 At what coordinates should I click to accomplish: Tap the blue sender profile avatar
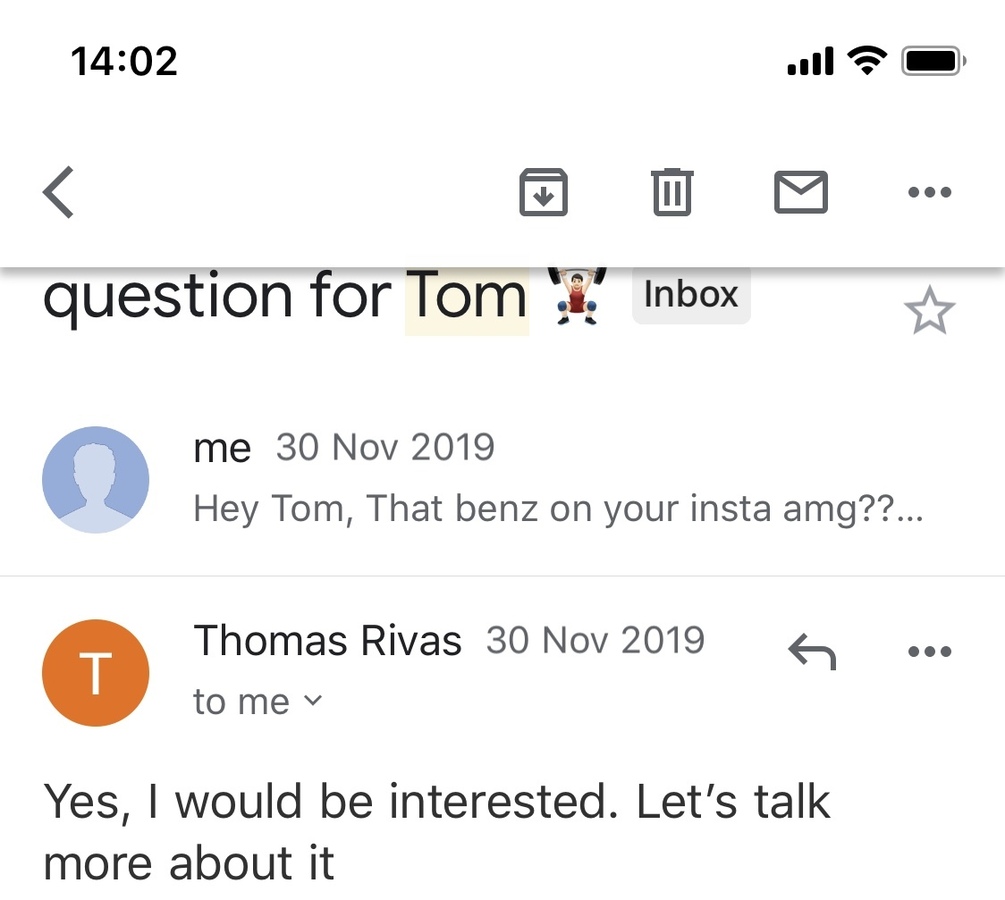(x=96, y=480)
